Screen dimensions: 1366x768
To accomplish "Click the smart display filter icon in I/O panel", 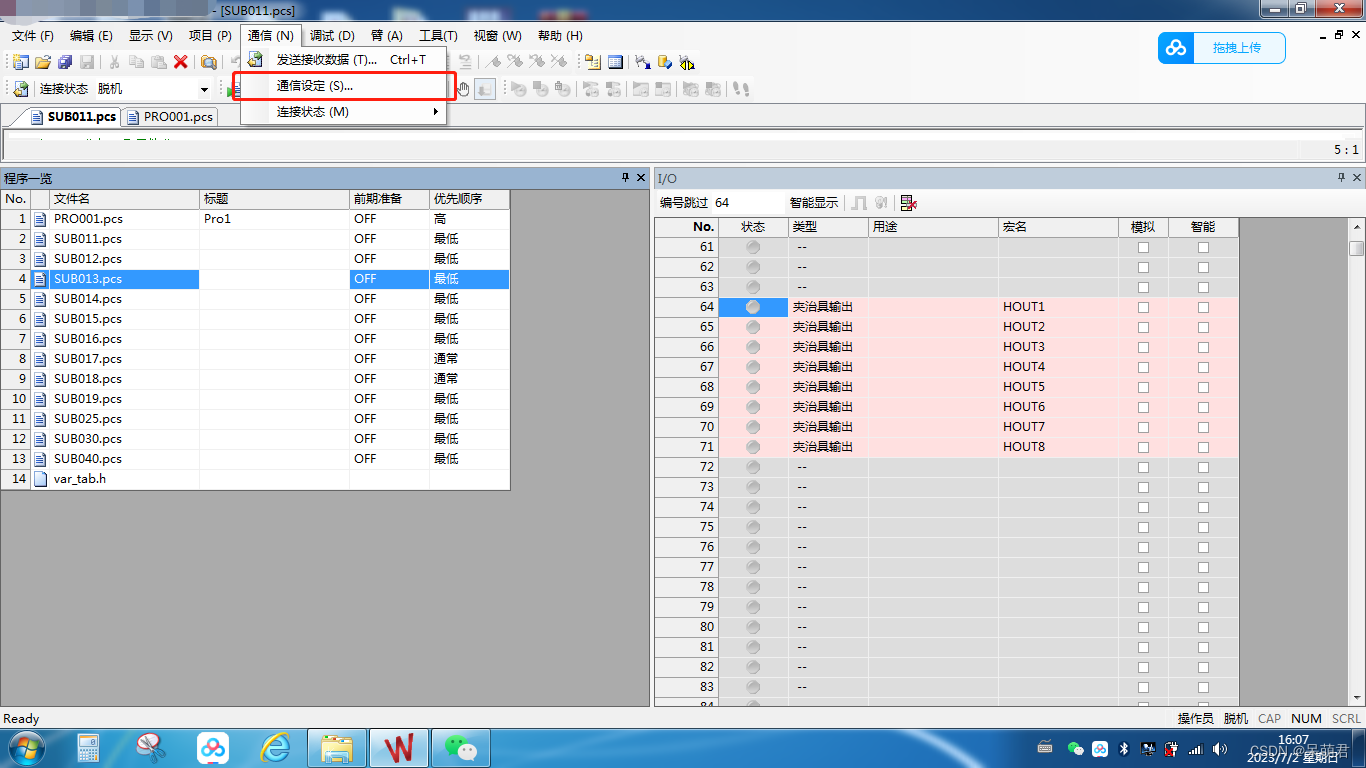I will 907,203.
